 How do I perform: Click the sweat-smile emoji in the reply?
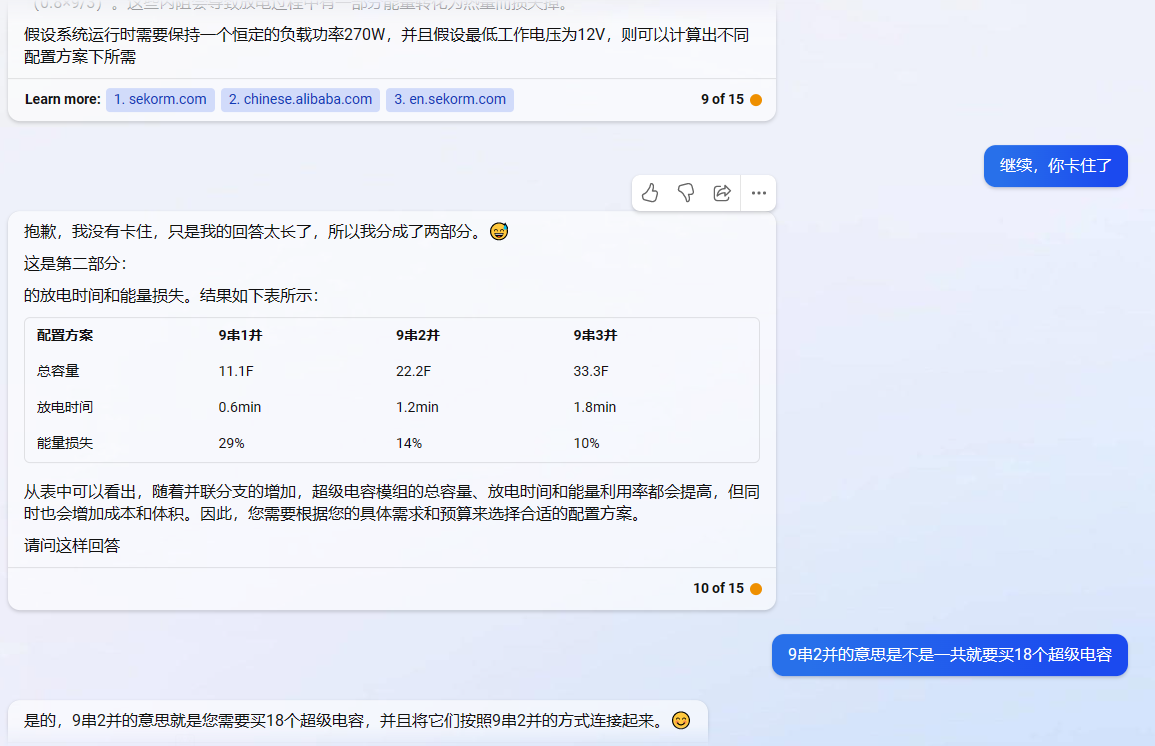pyautogui.click(x=499, y=231)
